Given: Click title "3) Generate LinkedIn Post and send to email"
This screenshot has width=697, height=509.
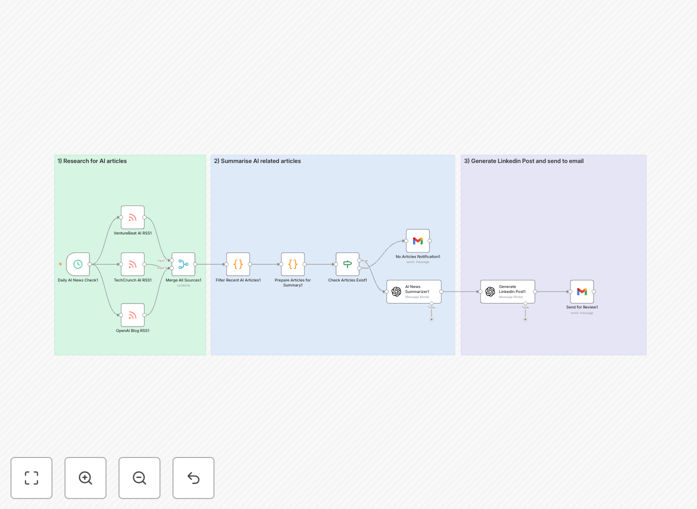Looking at the screenshot, I should coord(524,161).
